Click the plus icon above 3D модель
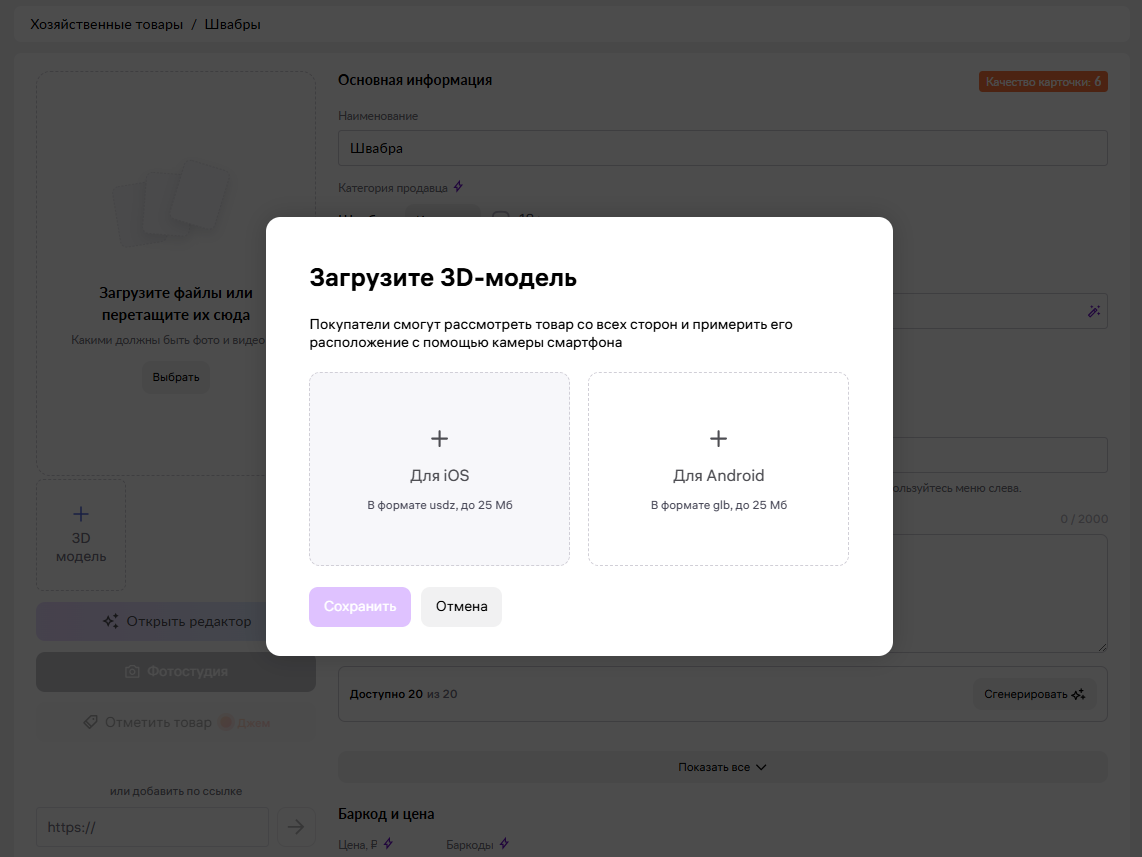The width and height of the screenshot is (1142, 857). 81,514
